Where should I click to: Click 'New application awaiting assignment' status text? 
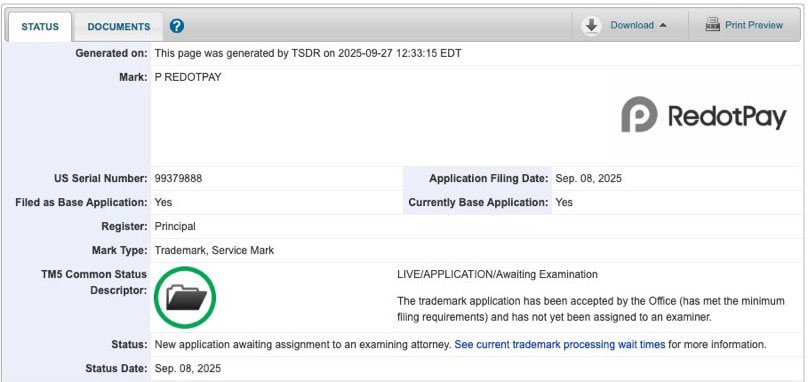[x=302, y=344]
